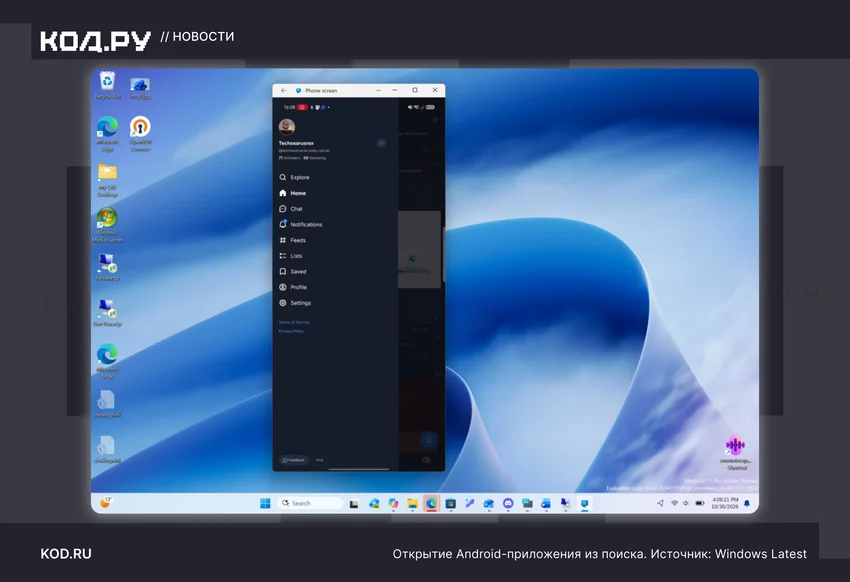Click the Terms of Service link
Screen dimensions: 850x582
(294, 322)
